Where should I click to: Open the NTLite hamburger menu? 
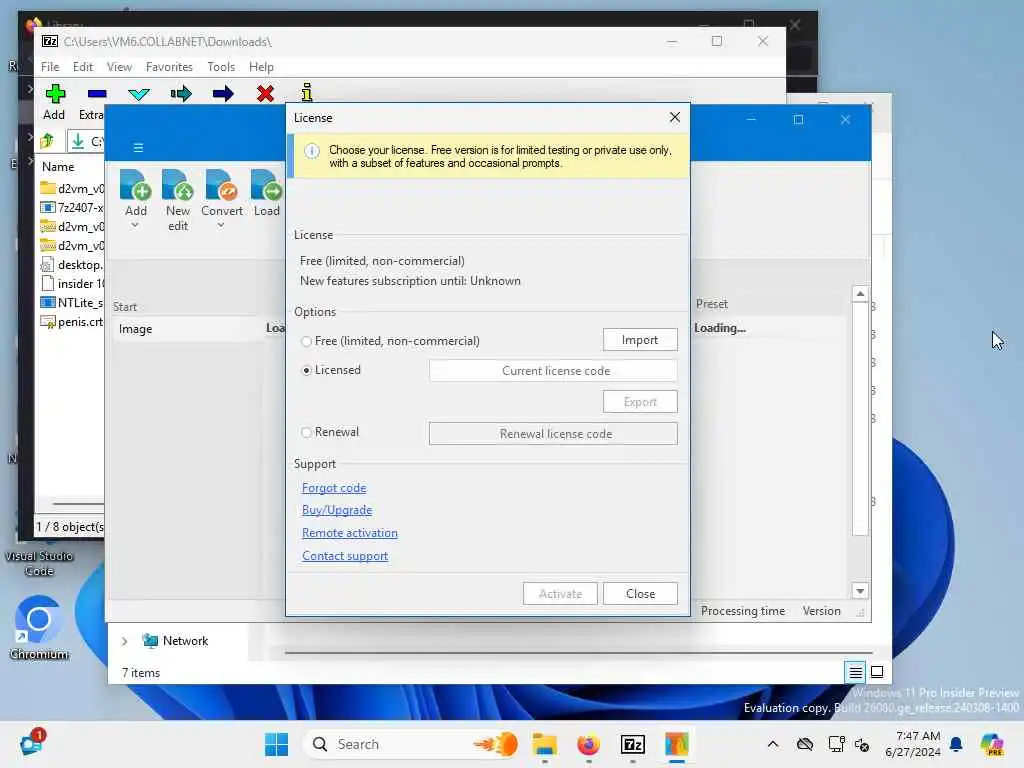point(138,148)
